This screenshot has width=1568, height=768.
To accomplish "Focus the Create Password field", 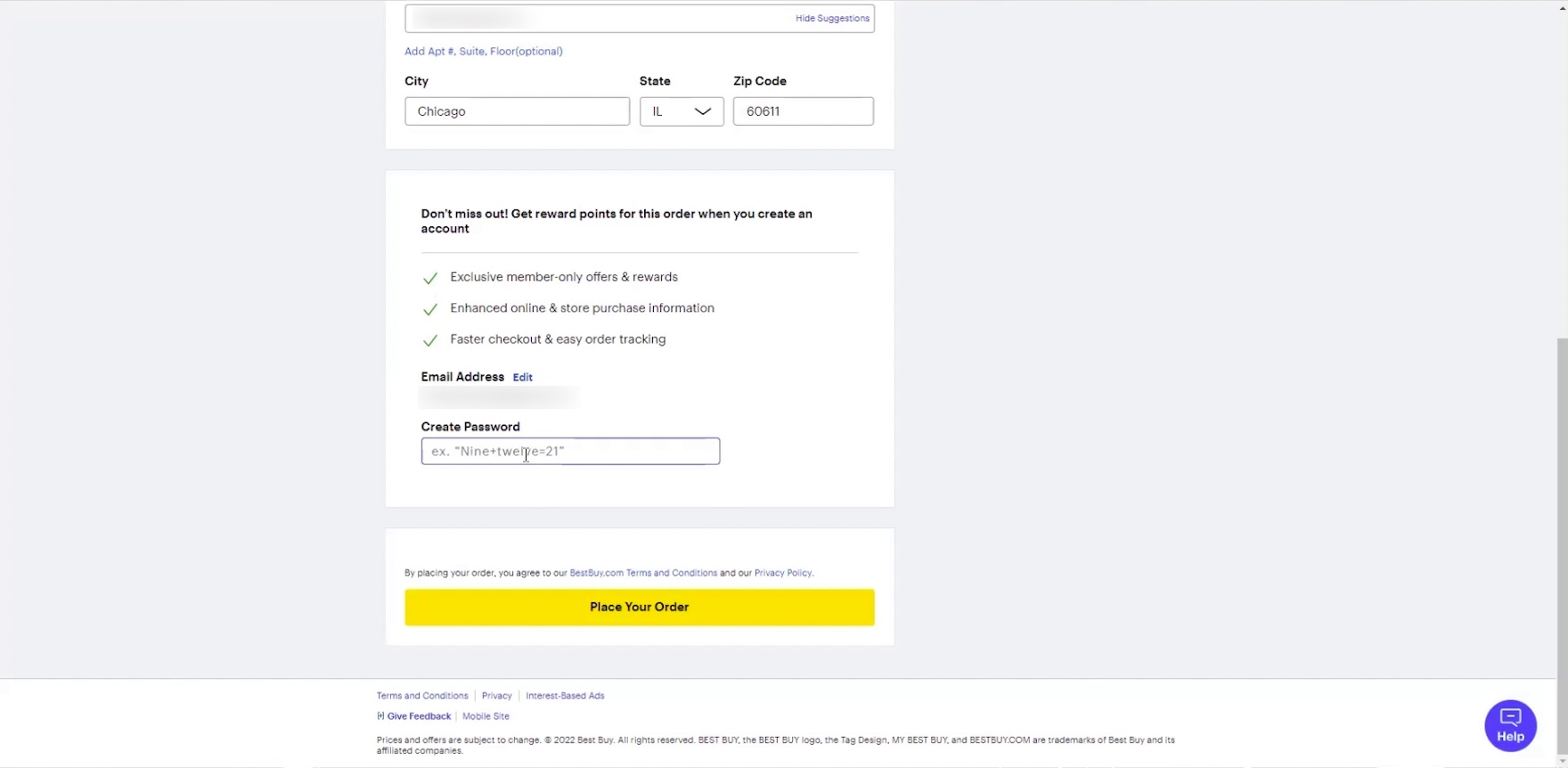I will 570,452.
